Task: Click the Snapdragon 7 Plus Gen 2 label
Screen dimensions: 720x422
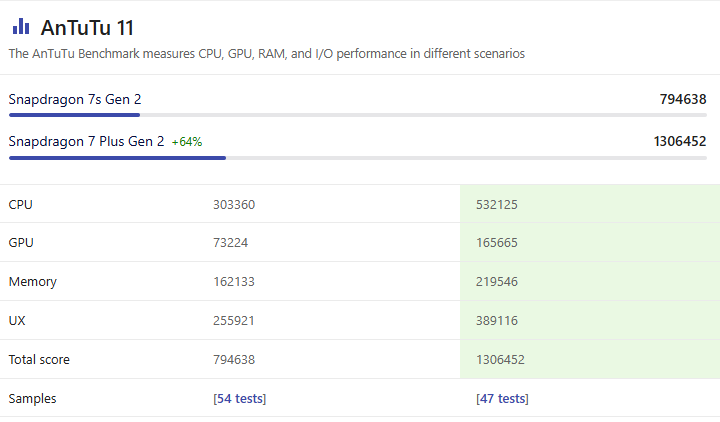Action: point(86,141)
